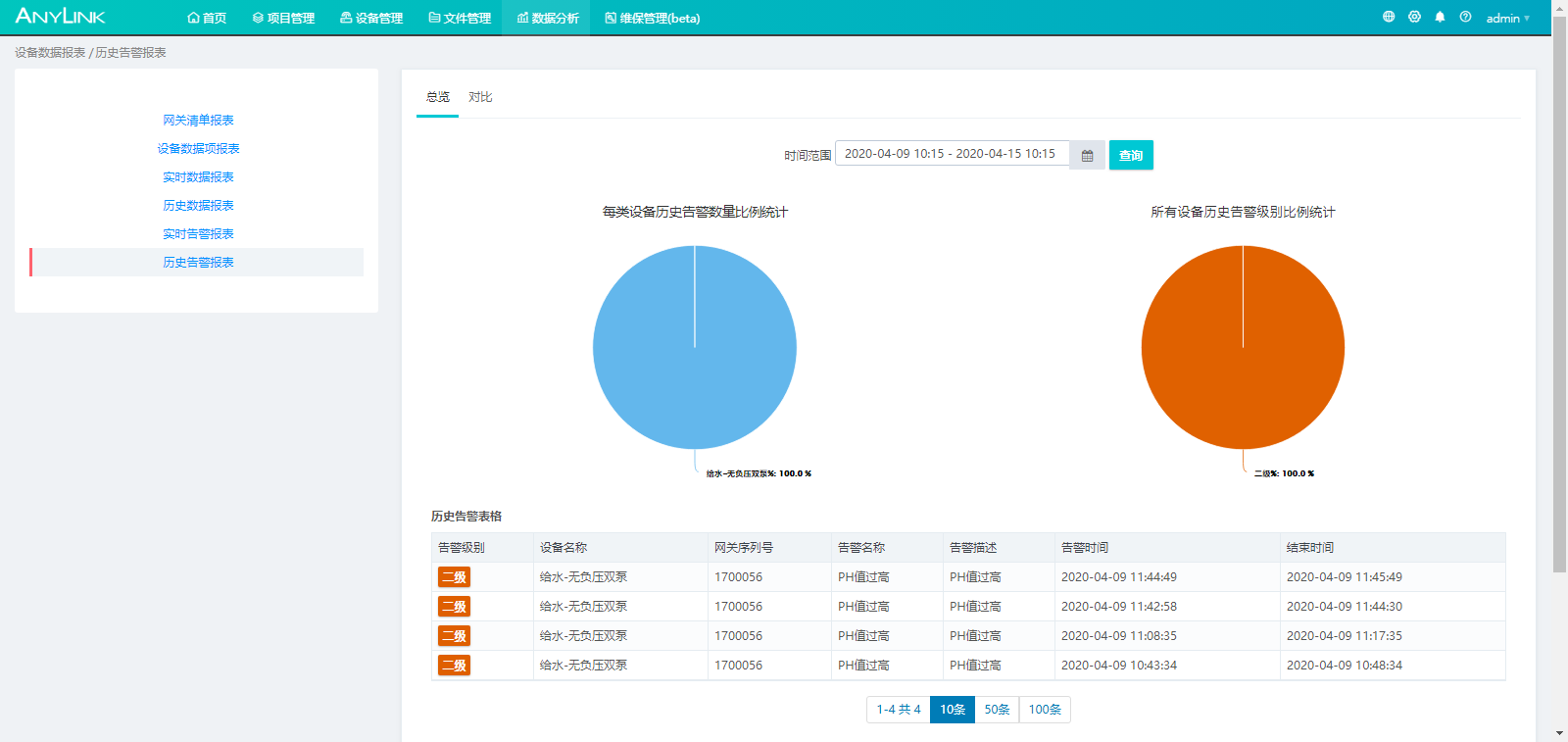This screenshot has height=742, width=1568.
Task: Click 二级 badge in the 10:43:34 row
Action: point(454,666)
